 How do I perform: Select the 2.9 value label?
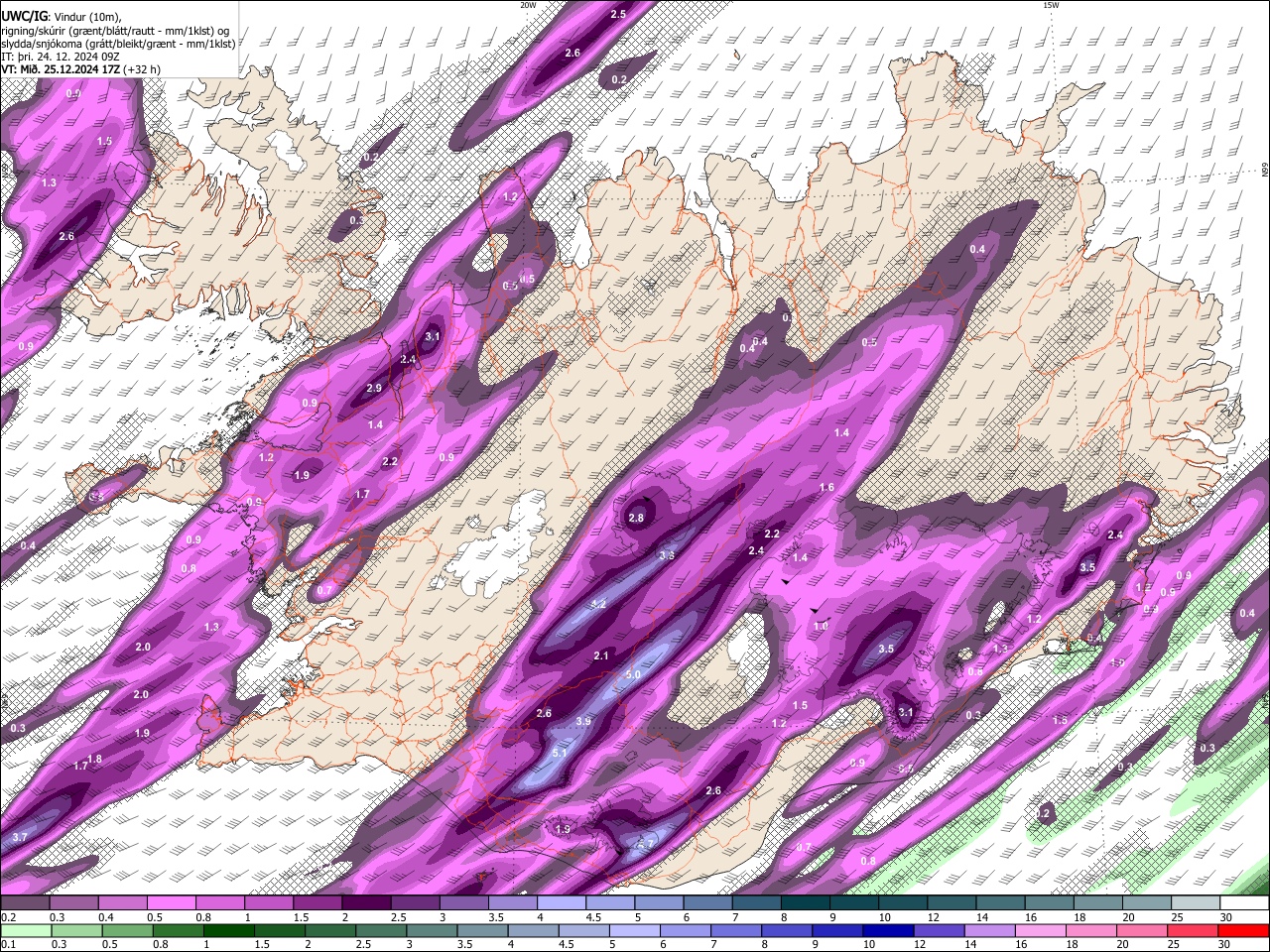[374, 388]
